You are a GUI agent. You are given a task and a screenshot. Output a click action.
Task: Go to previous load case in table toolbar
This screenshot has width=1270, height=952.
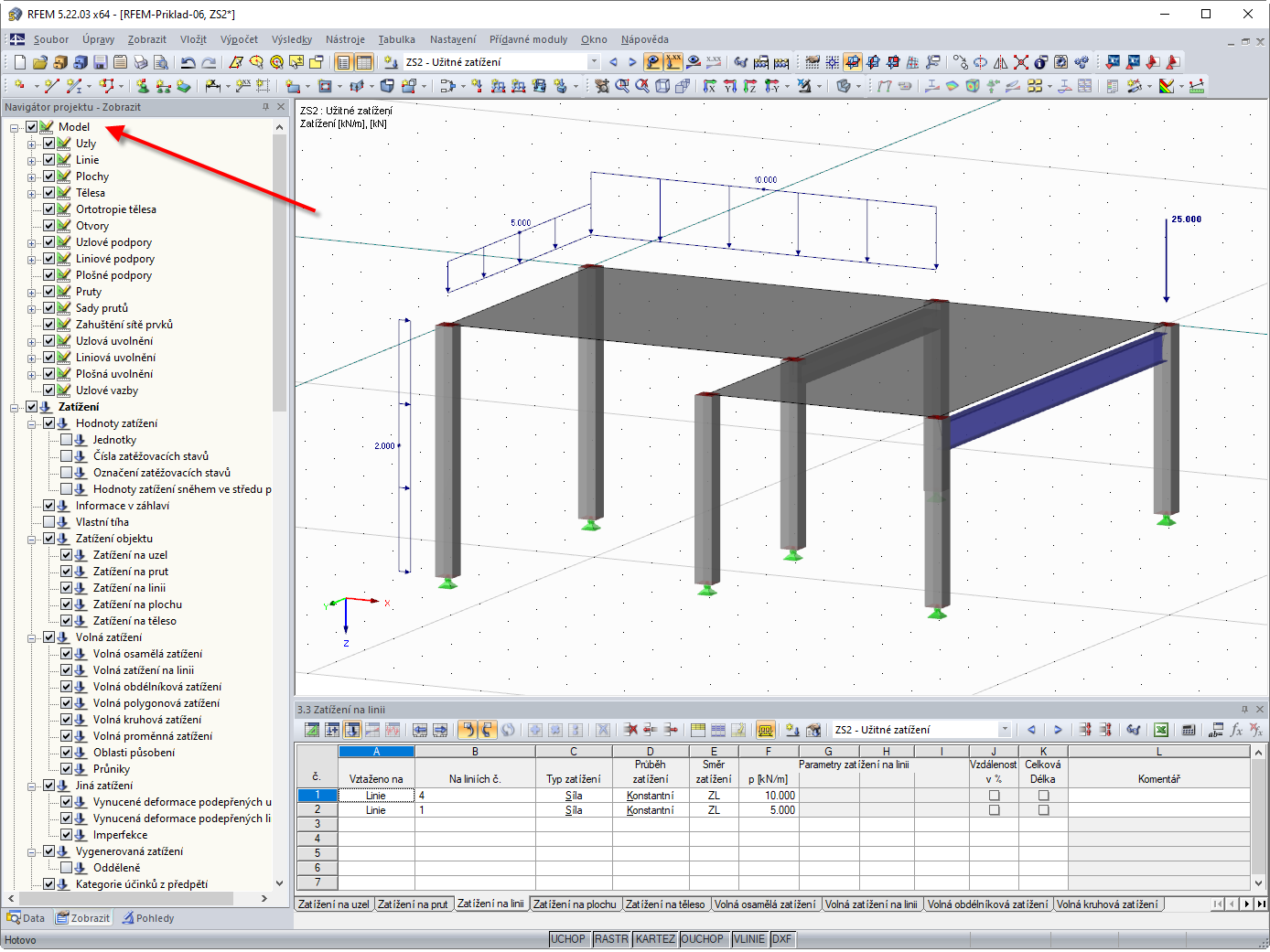1032,730
